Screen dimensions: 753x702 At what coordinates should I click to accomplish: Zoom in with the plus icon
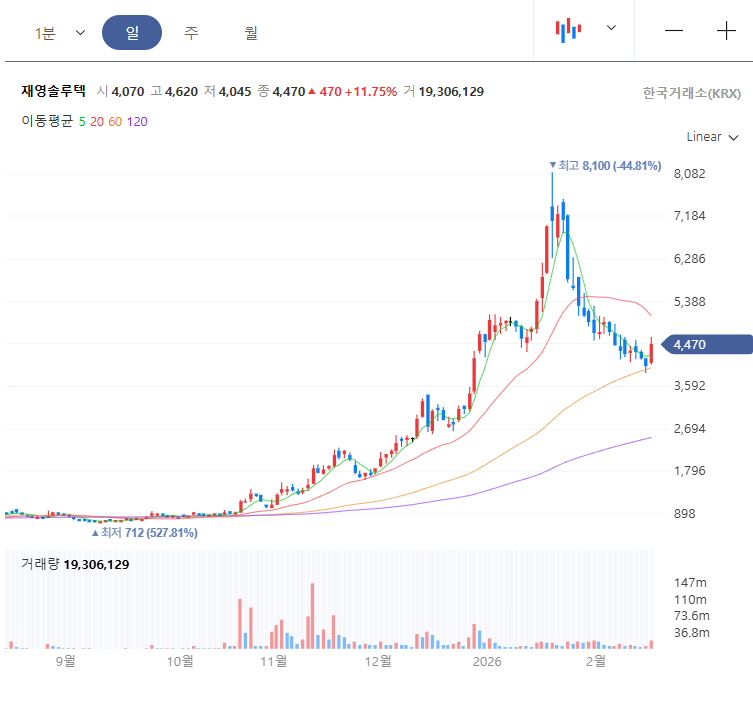coord(726,30)
